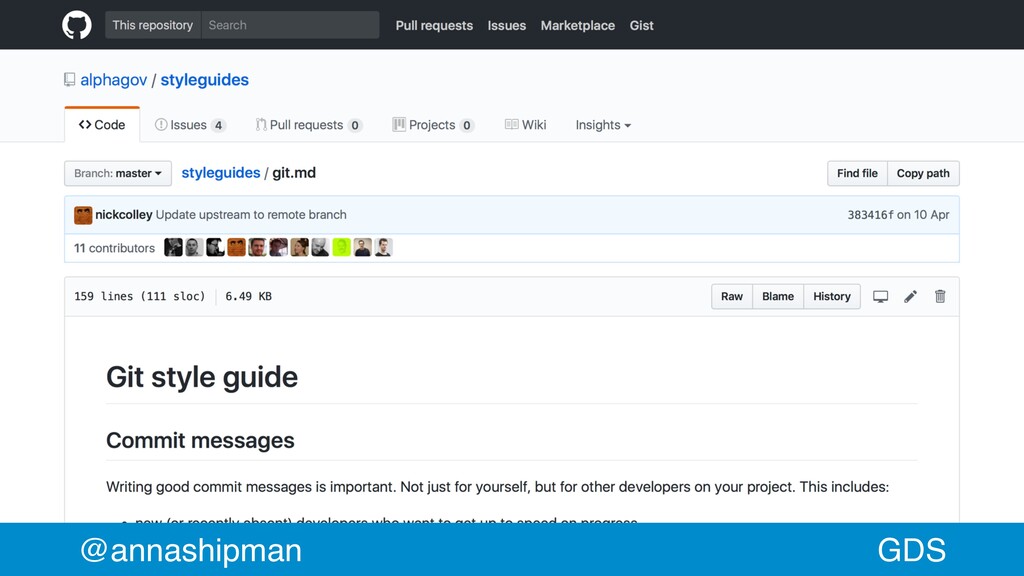Viewport: 1024px width, 576px height.
Task: Click Marketplace in the top navigation
Action: click(577, 25)
